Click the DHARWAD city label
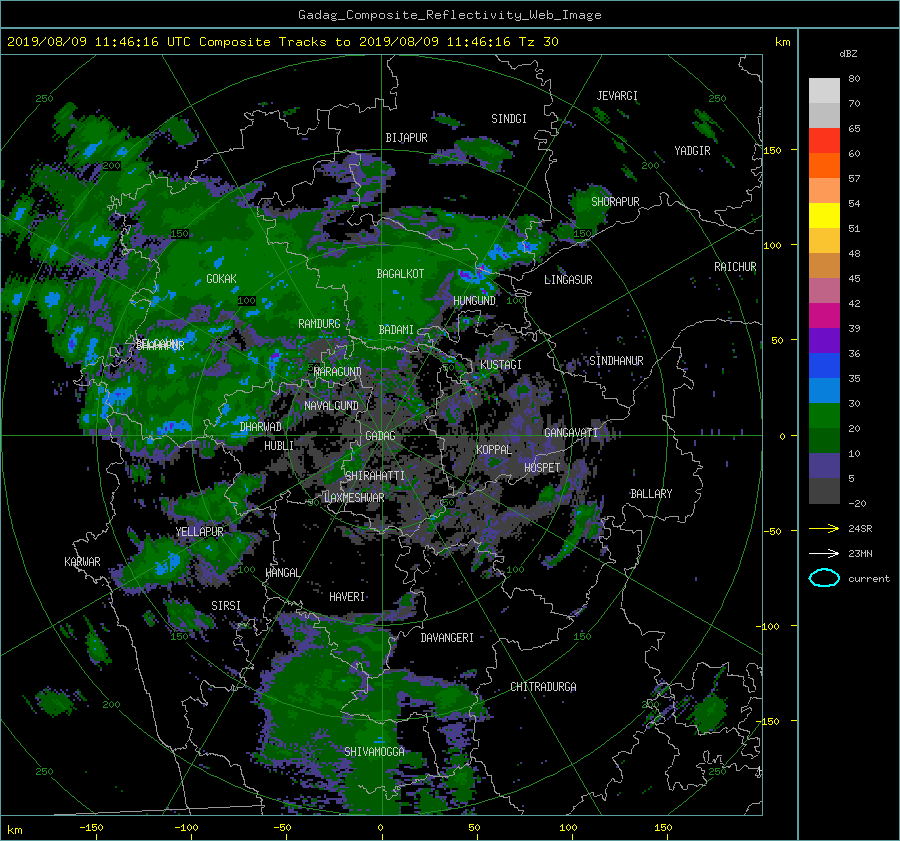The width and height of the screenshot is (900, 841). (x=261, y=427)
